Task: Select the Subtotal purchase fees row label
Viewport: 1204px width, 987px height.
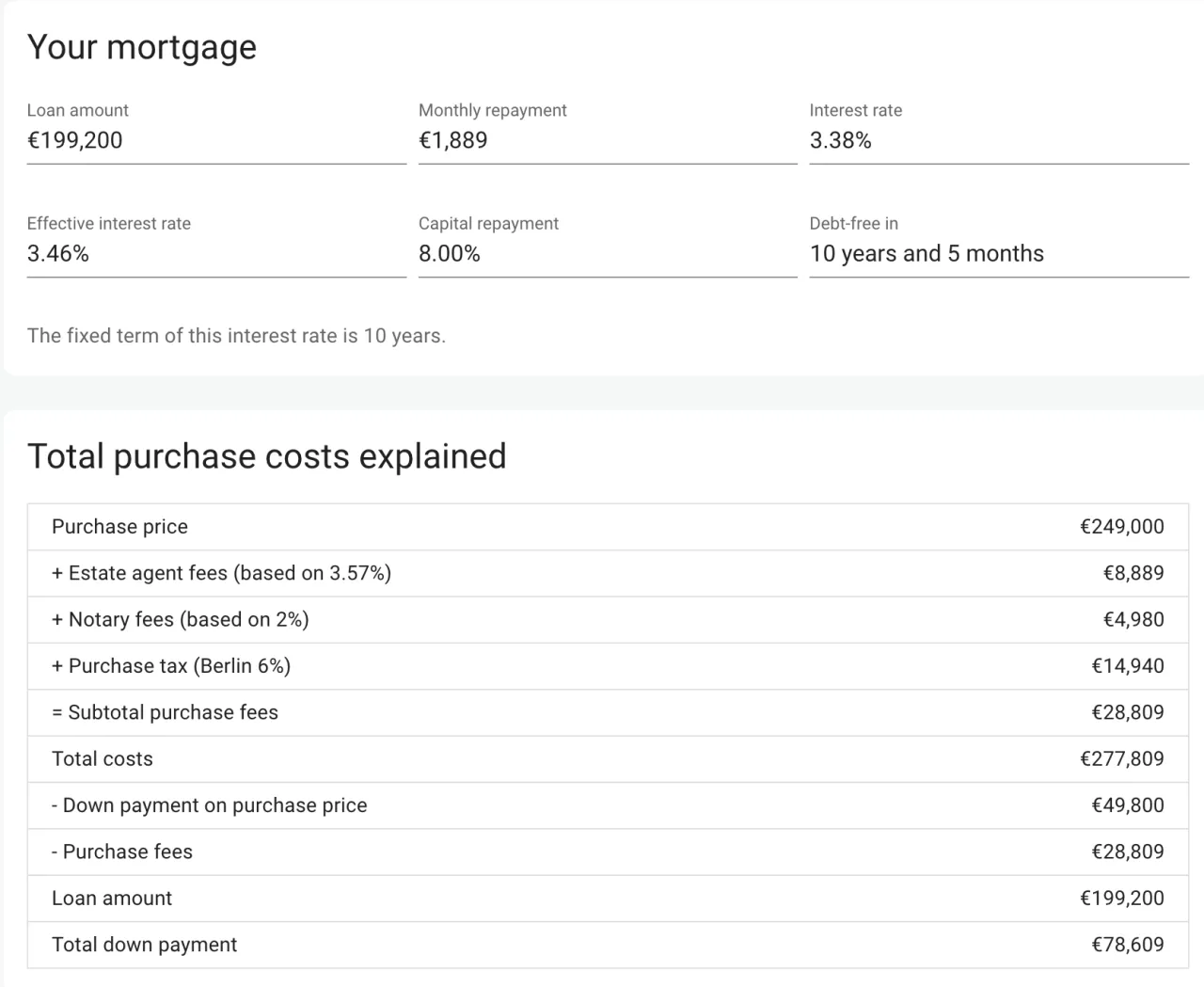Action: 165,712
